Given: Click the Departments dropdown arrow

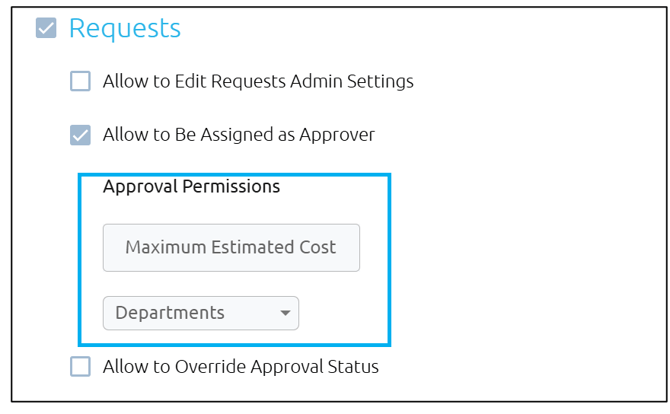Looking at the screenshot, I should coord(285,313).
